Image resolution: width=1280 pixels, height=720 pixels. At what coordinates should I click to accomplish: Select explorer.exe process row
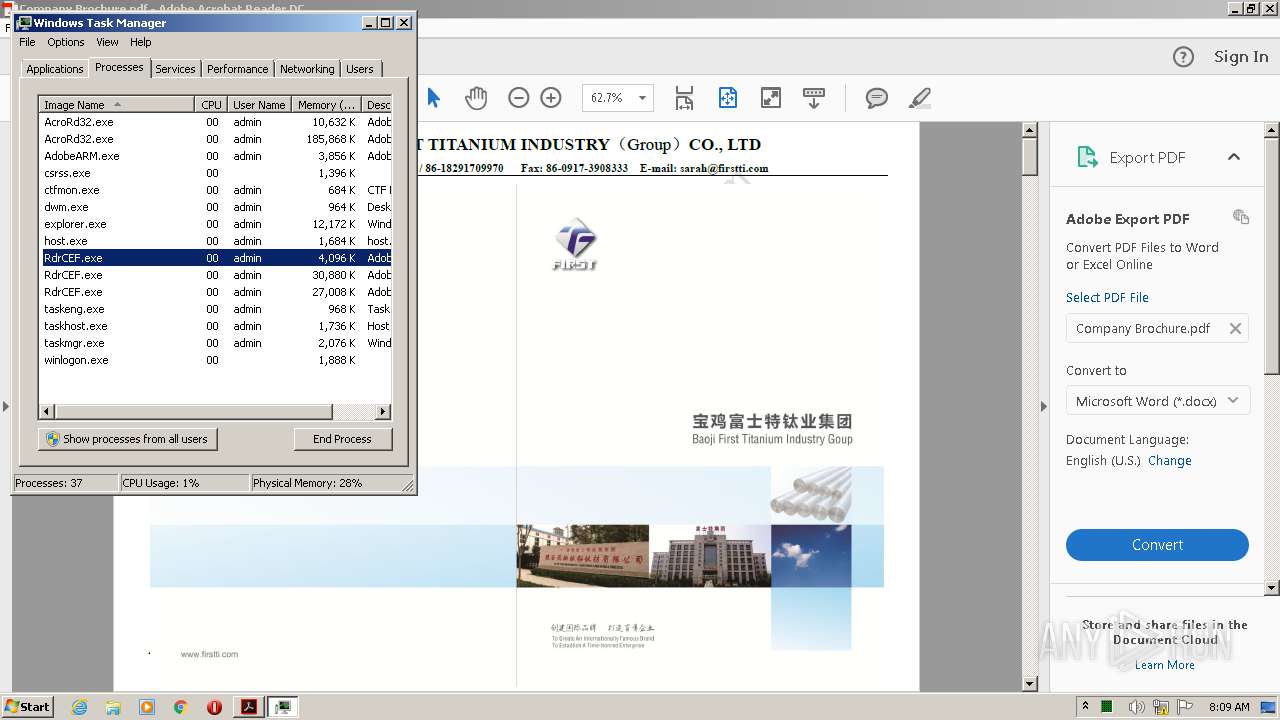(215, 224)
